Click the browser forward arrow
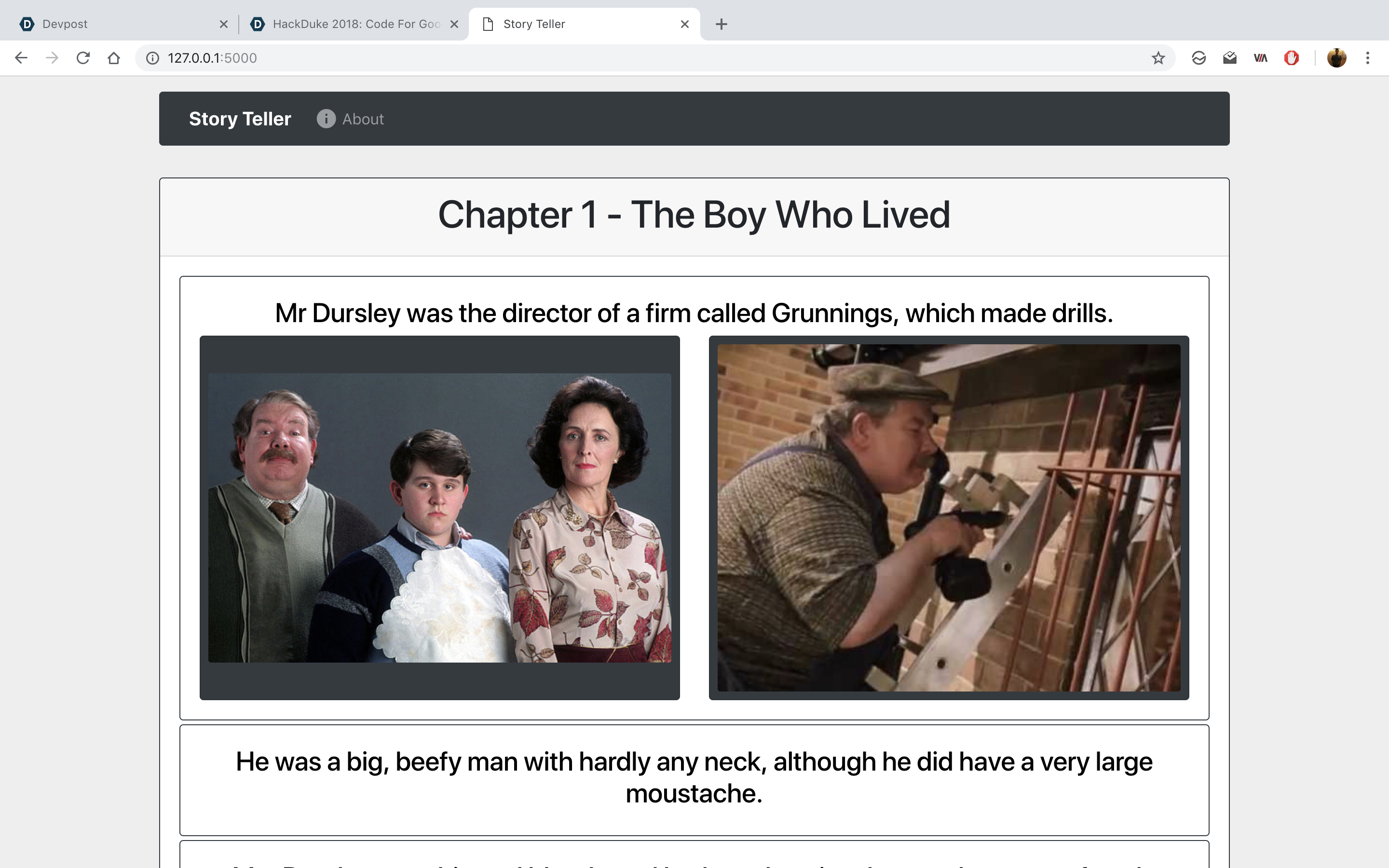Viewport: 1389px width, 868px height. pos(52,58)
